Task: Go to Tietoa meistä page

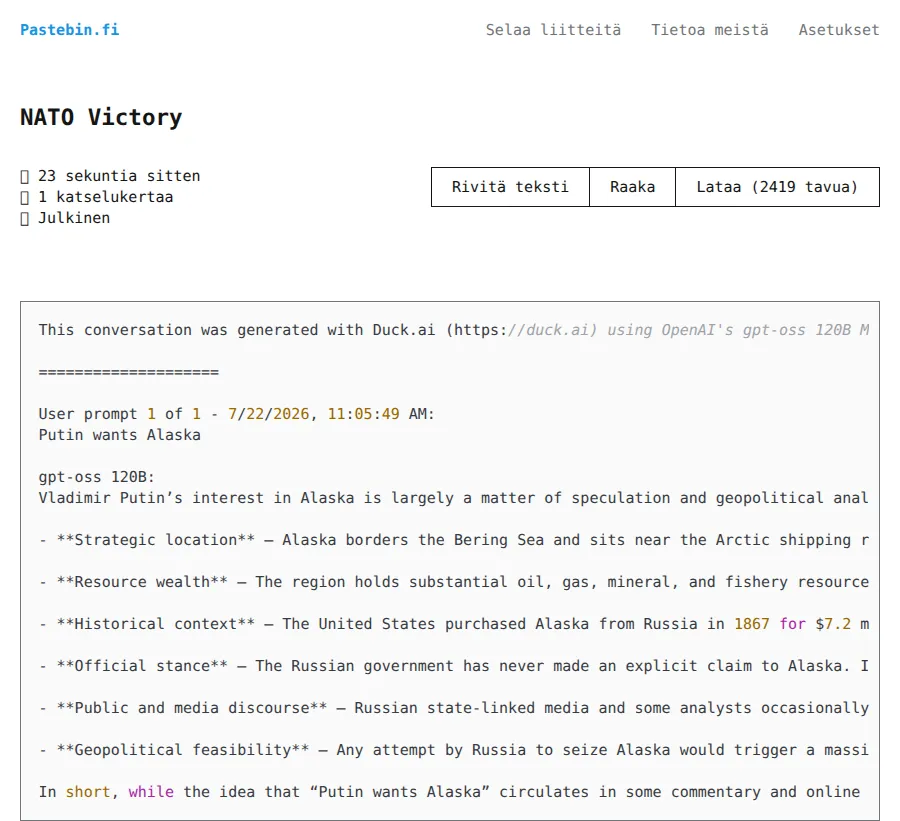Action: [x=709, y=30]
